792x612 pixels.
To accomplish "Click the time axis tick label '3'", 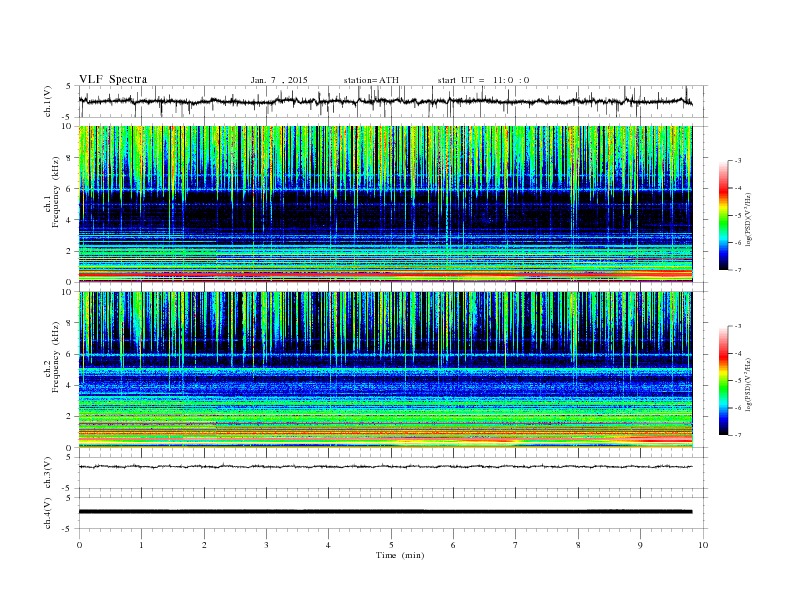I will (266, 545).
